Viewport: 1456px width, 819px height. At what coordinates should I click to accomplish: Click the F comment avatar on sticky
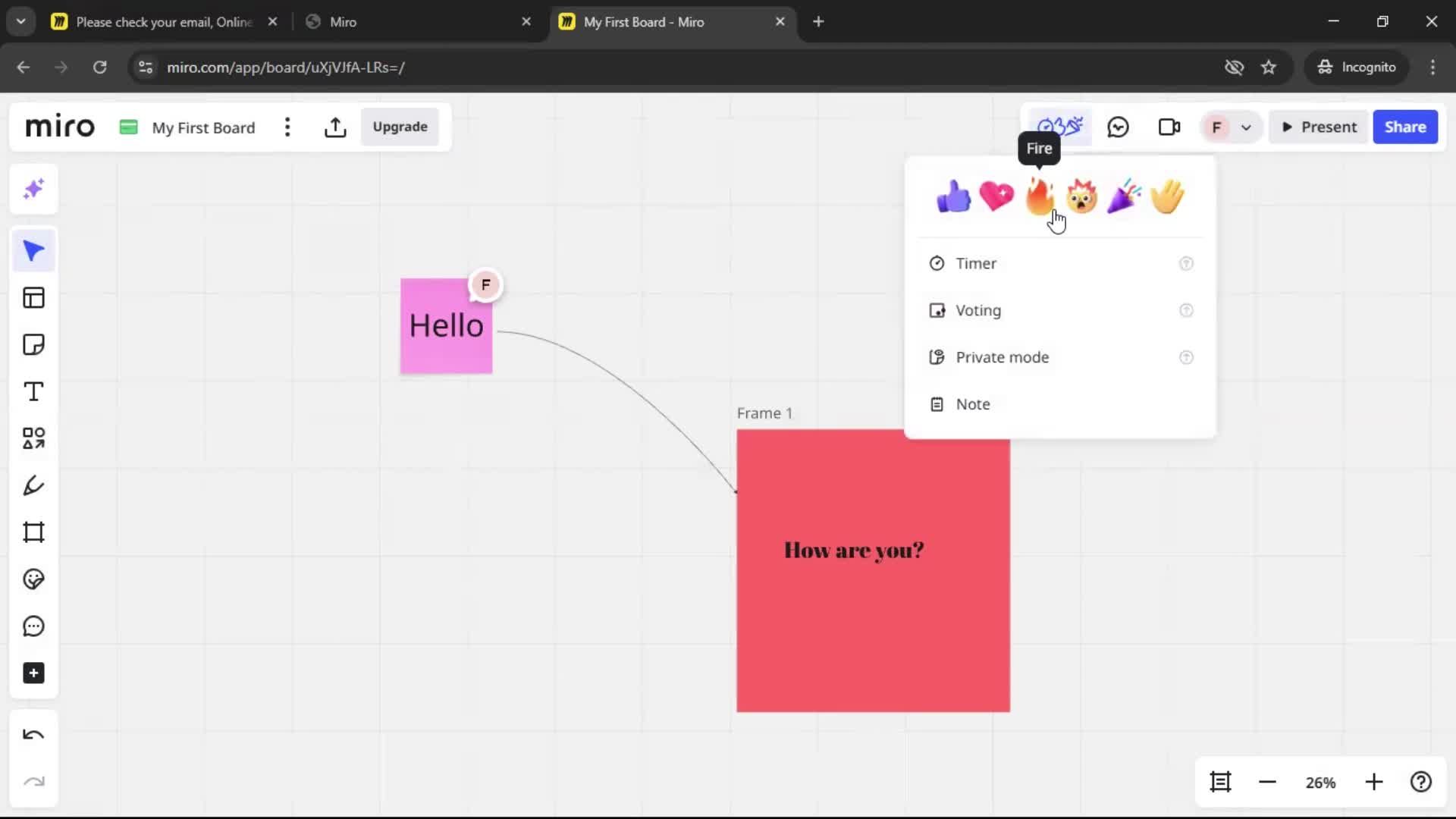(x=485, y=285)
